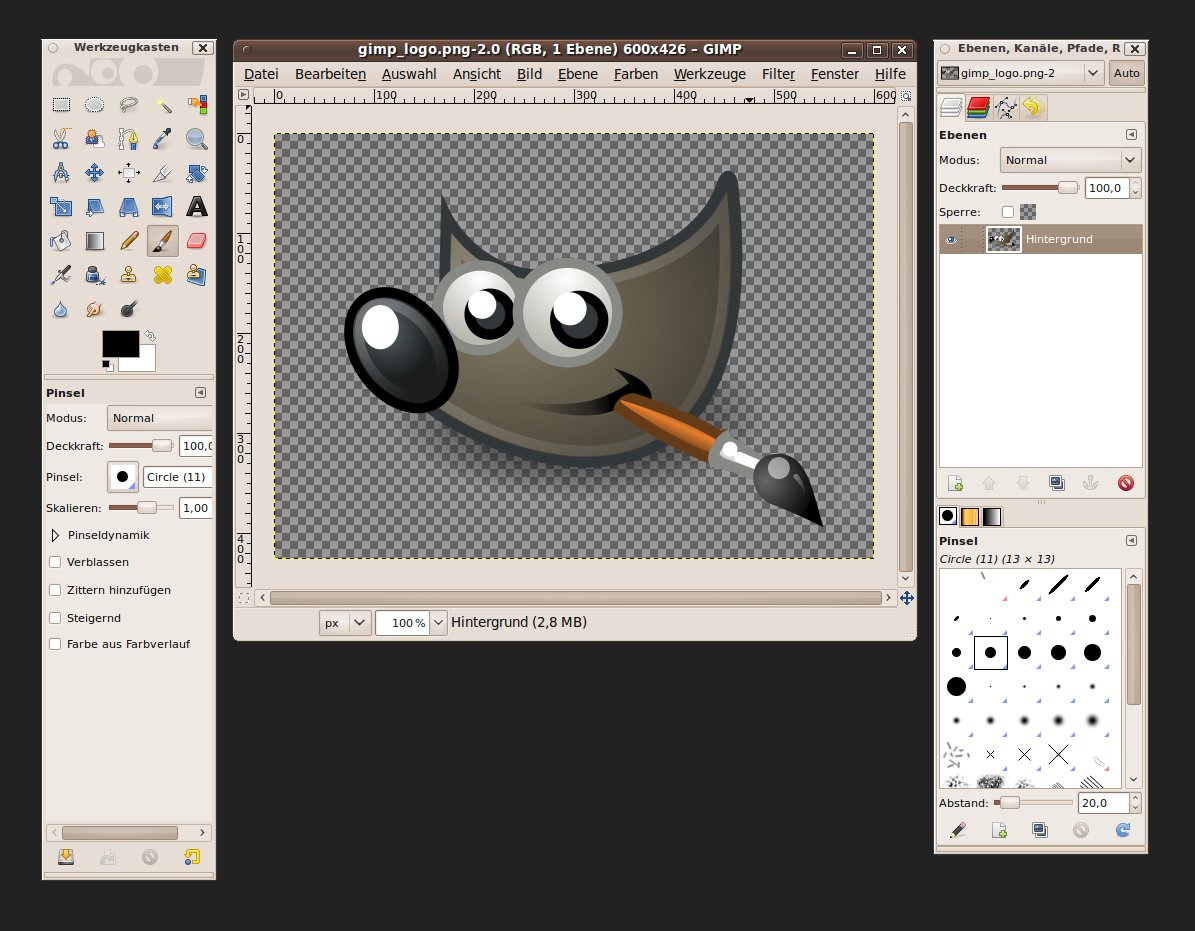
Task: Select the Text tool
Action: (196, 206)
